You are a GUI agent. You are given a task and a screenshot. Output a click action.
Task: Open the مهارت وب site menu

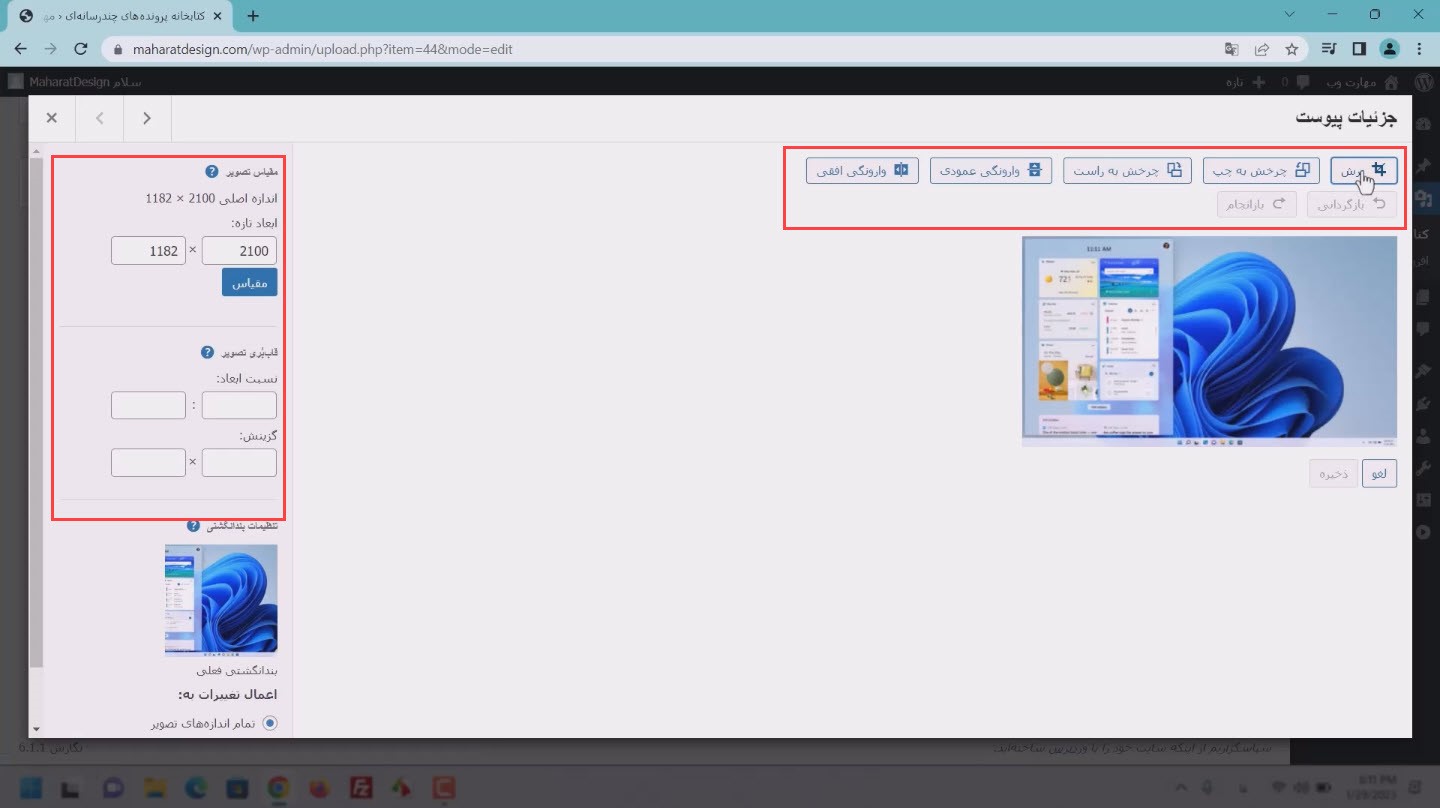coord(1364,82)
